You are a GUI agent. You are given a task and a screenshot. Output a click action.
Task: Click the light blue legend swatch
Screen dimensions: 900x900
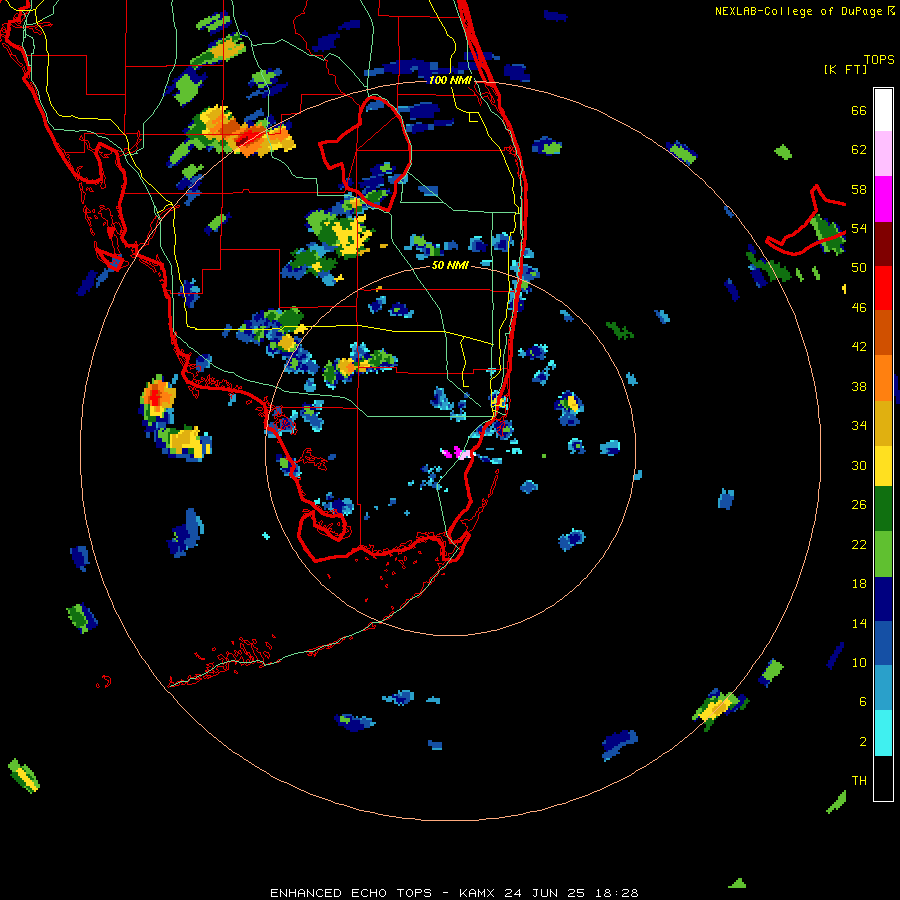[x=883, y=688]
